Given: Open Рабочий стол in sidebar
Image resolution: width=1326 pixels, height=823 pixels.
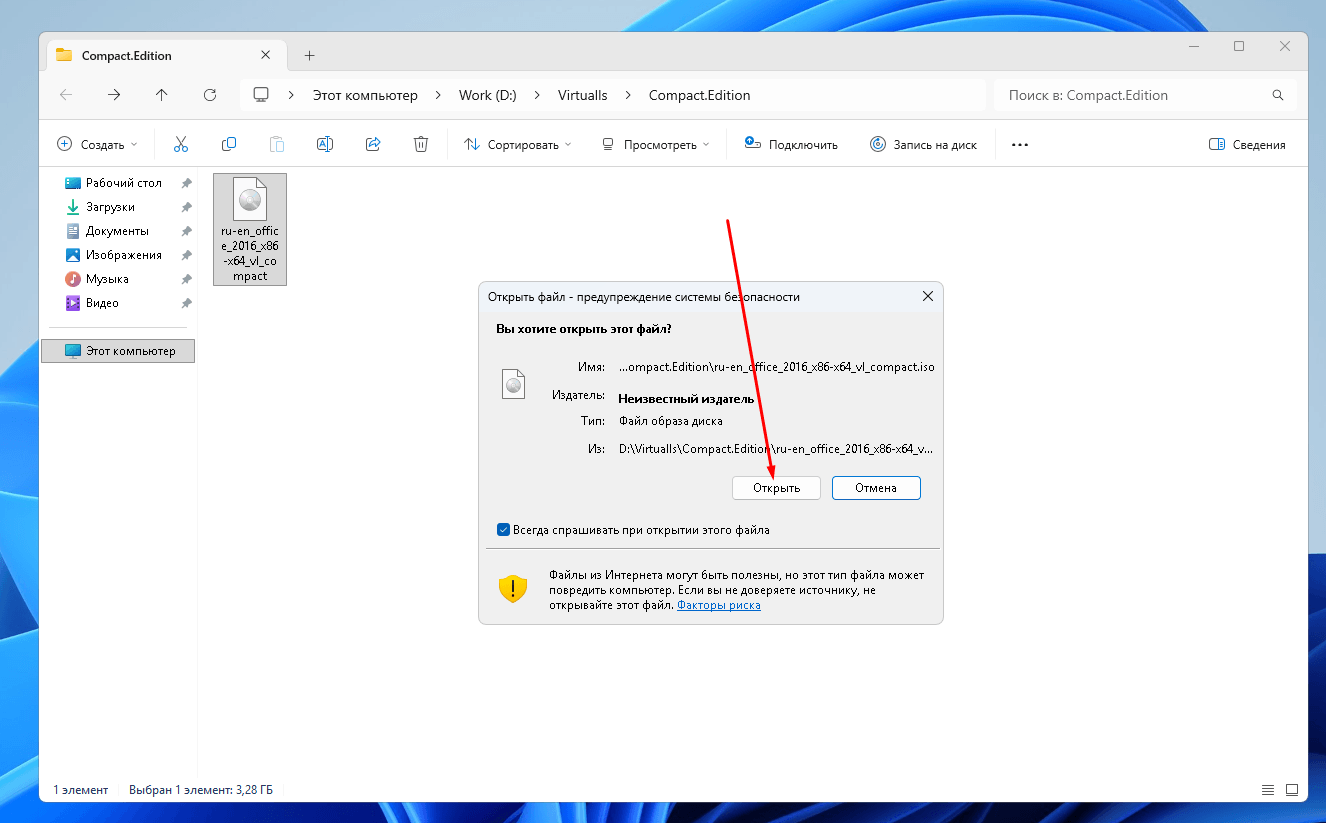Looking at the screenshot, I should tap(113, 183).
